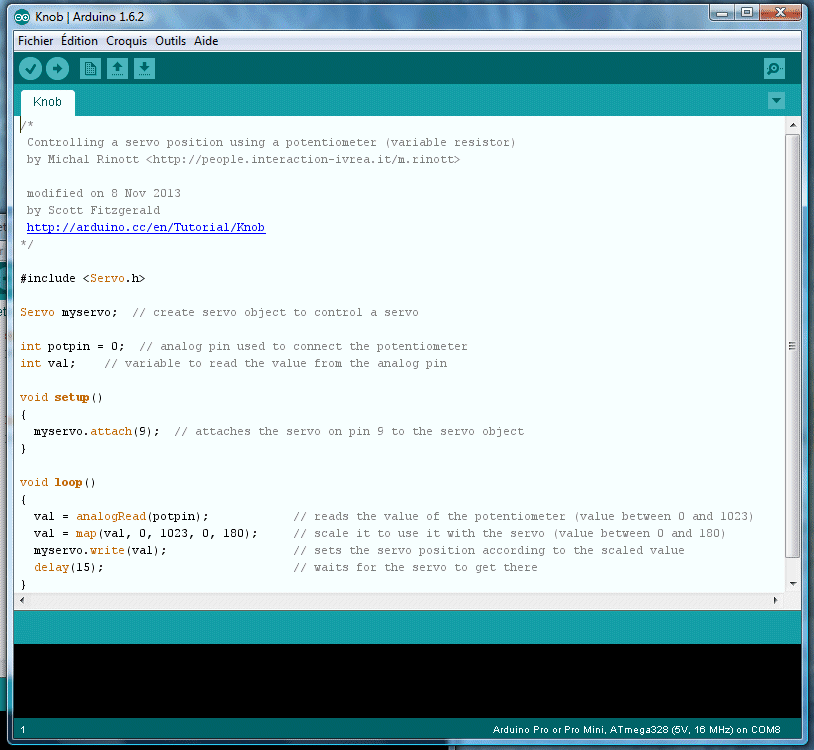Click '// waits for the servo' comment
This screenshot has width=814, height=750.
[x=415, y=567]
